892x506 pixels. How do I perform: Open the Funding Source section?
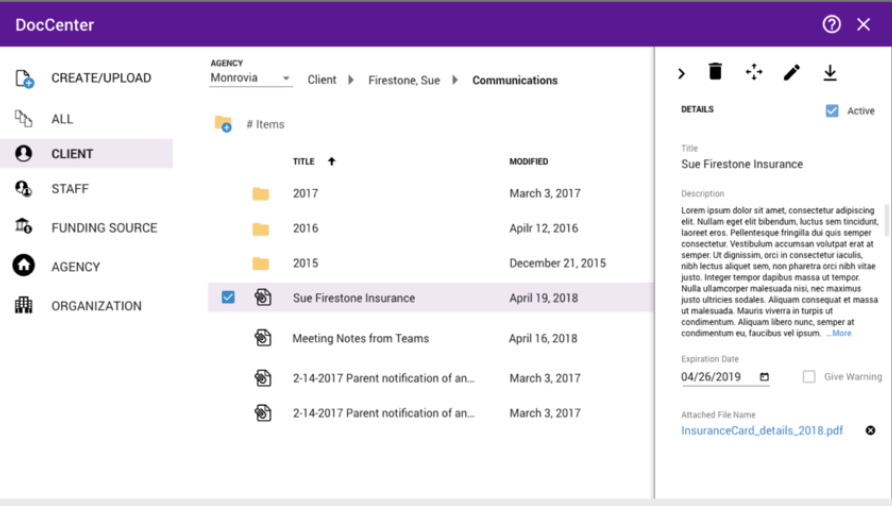[104, 228]
